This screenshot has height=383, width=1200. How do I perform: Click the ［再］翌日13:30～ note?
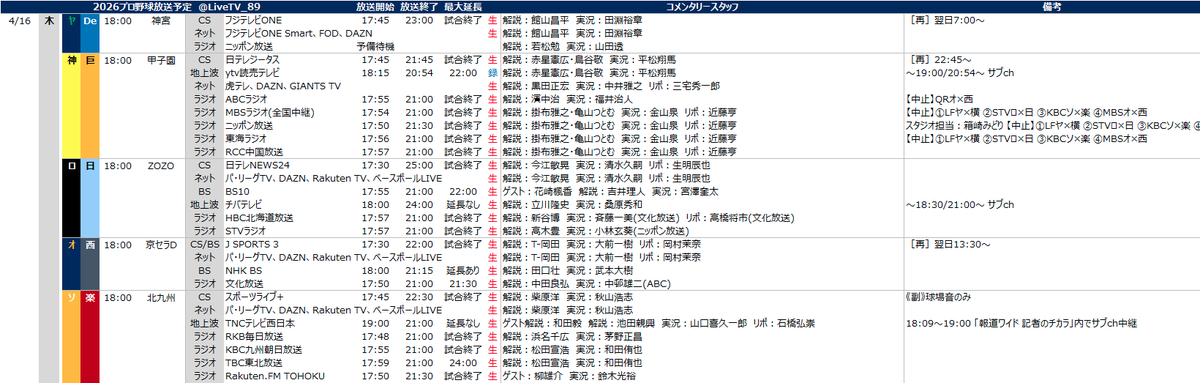coord(950,243)
